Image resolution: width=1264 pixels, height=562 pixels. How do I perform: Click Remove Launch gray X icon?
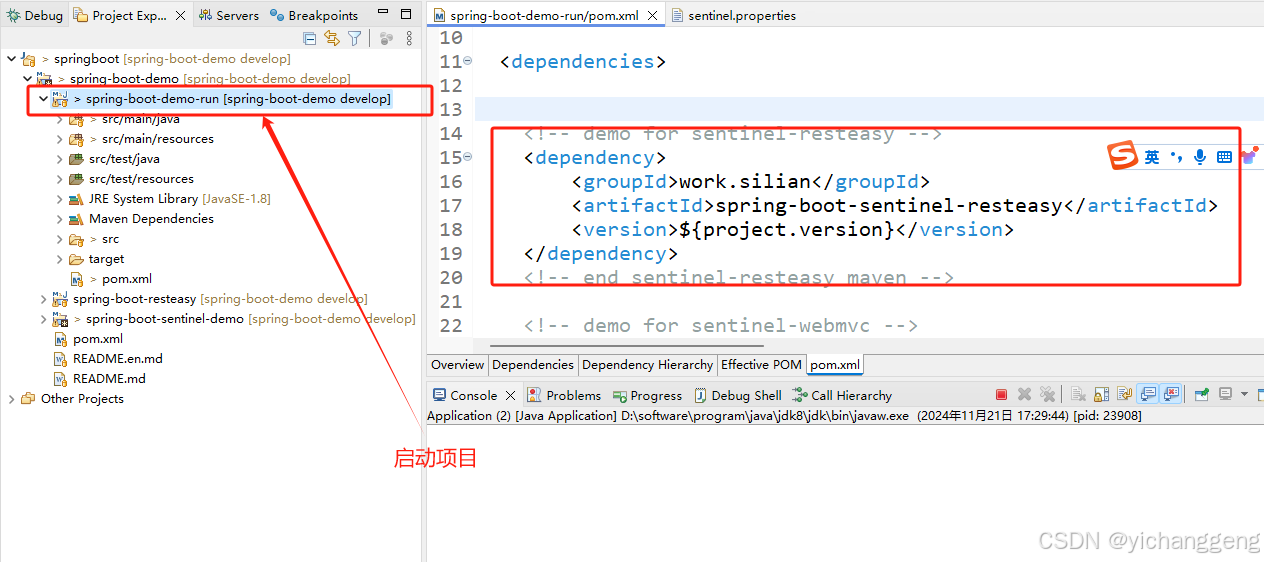click(x=1025, y=395)
